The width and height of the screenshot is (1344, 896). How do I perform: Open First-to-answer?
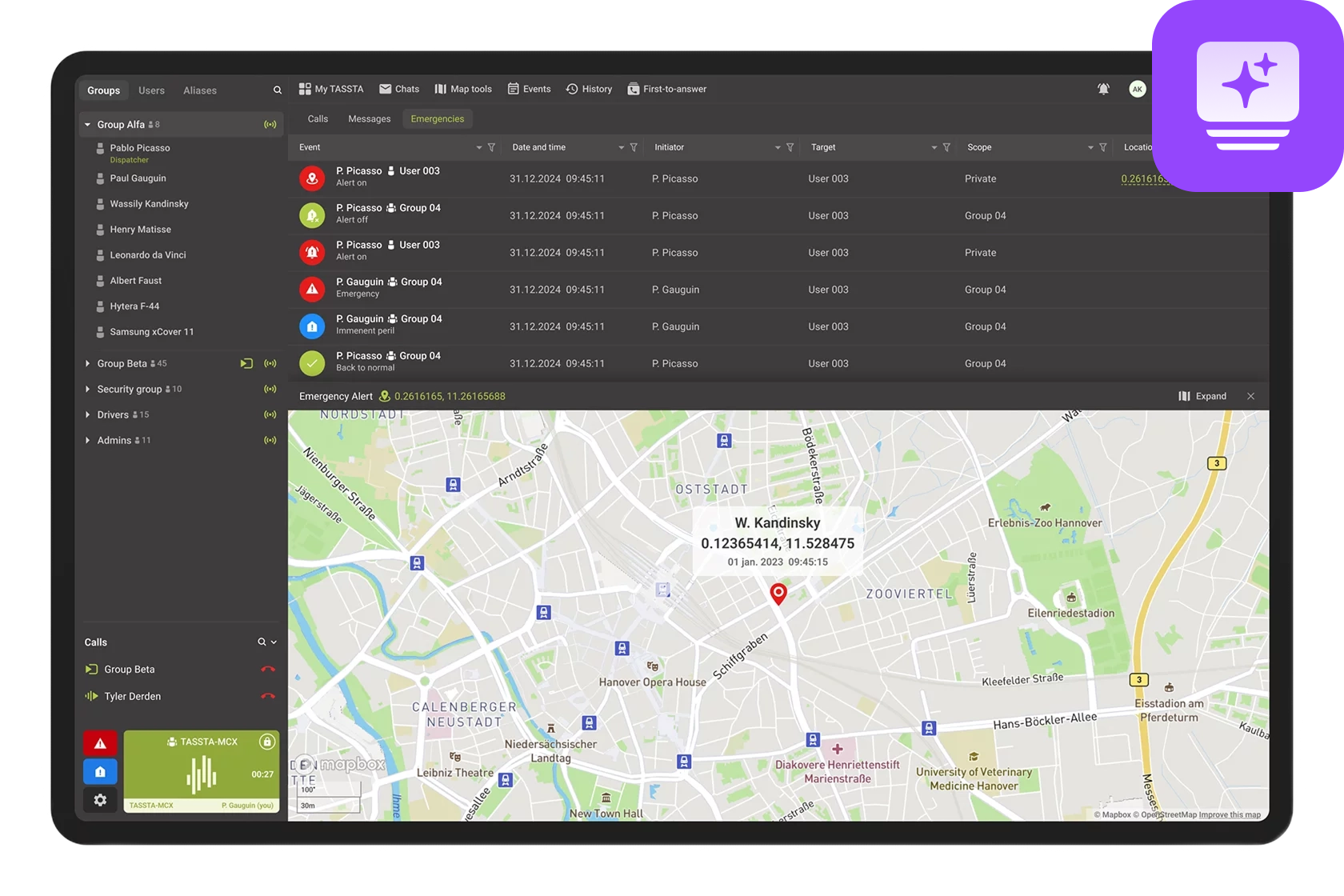coord(667,89)
